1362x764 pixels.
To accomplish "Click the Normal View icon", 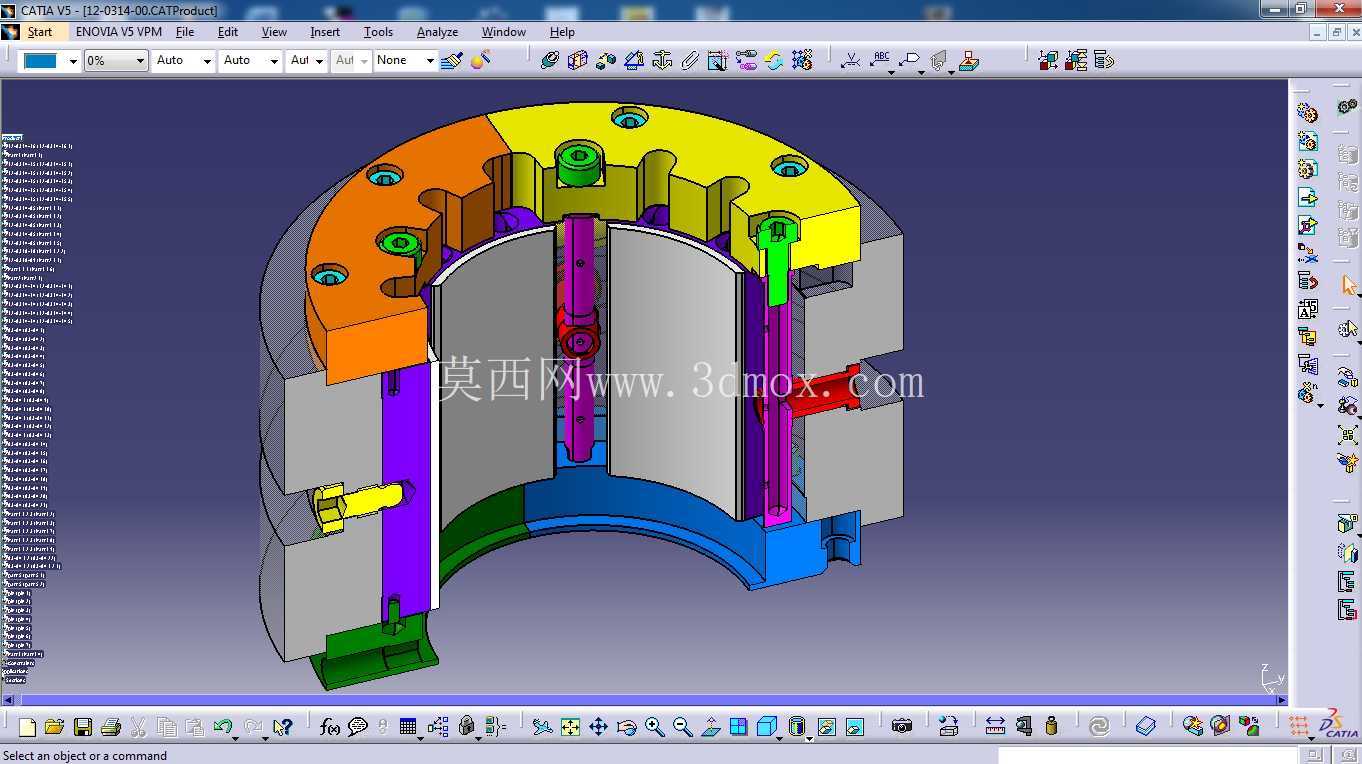I will [710, 727].
